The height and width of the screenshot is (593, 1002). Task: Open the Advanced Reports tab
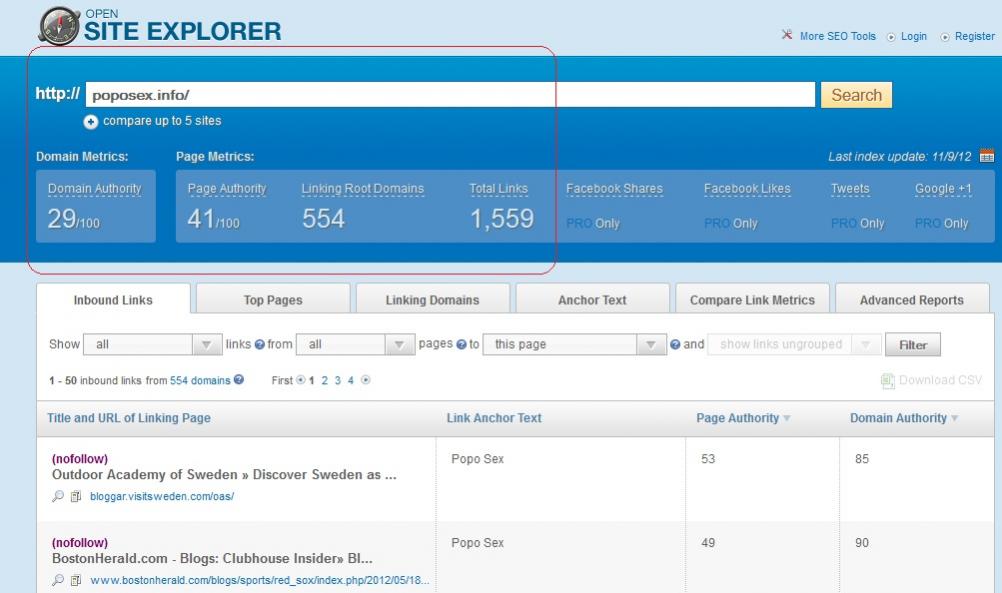coord(912,300)
